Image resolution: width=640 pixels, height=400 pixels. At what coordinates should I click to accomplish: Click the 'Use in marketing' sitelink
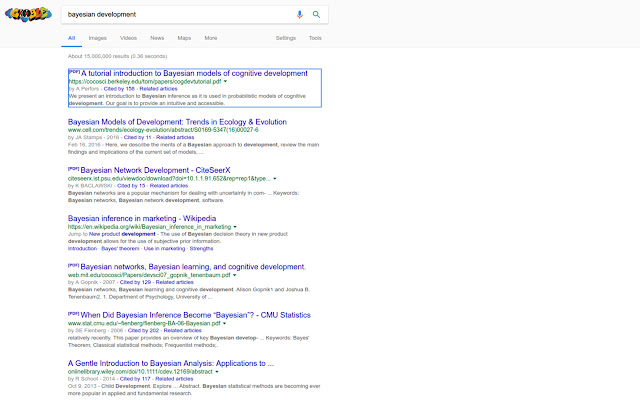click(164, 249)
